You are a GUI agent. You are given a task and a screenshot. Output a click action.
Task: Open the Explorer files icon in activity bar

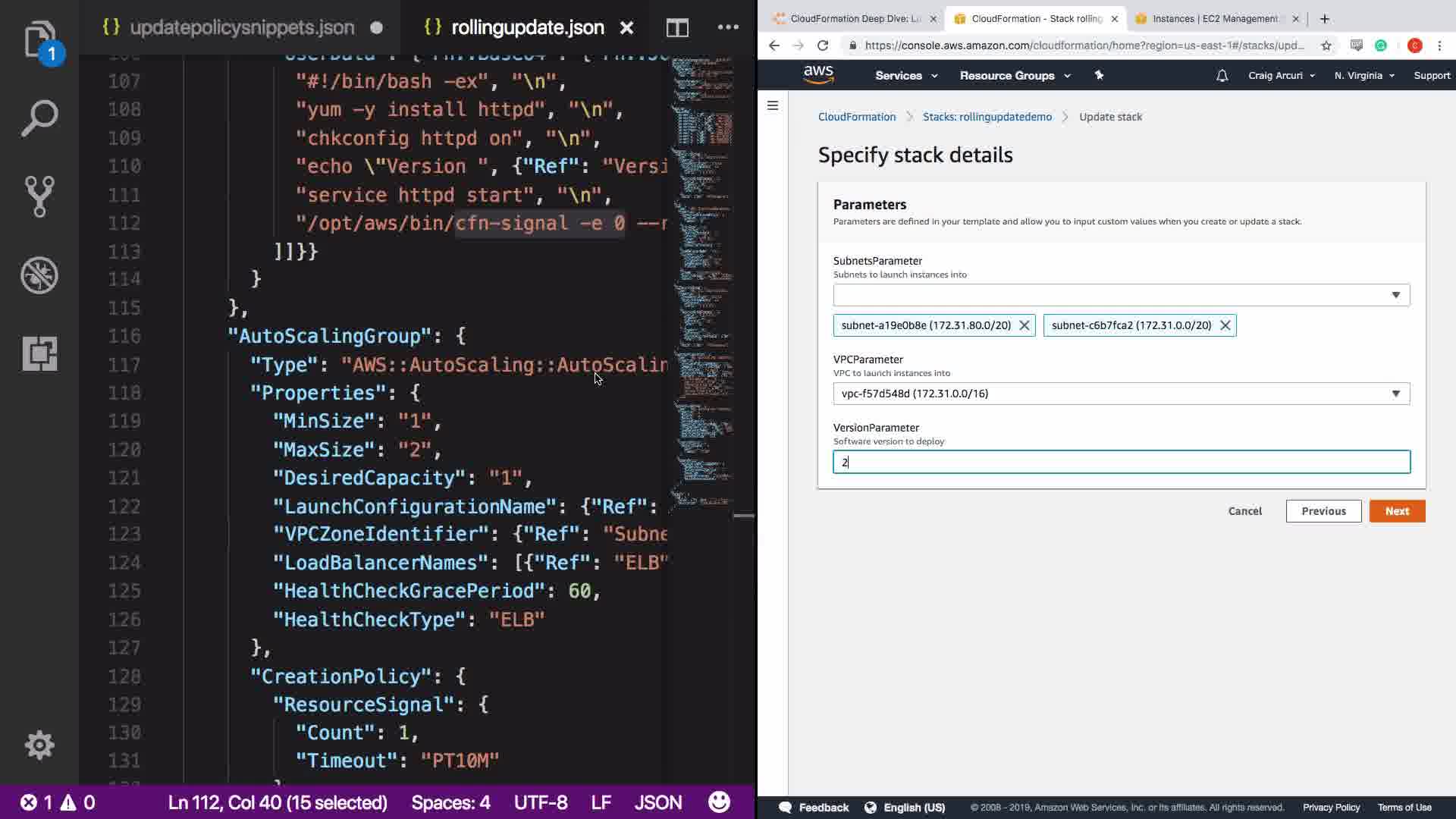(39, 39)
